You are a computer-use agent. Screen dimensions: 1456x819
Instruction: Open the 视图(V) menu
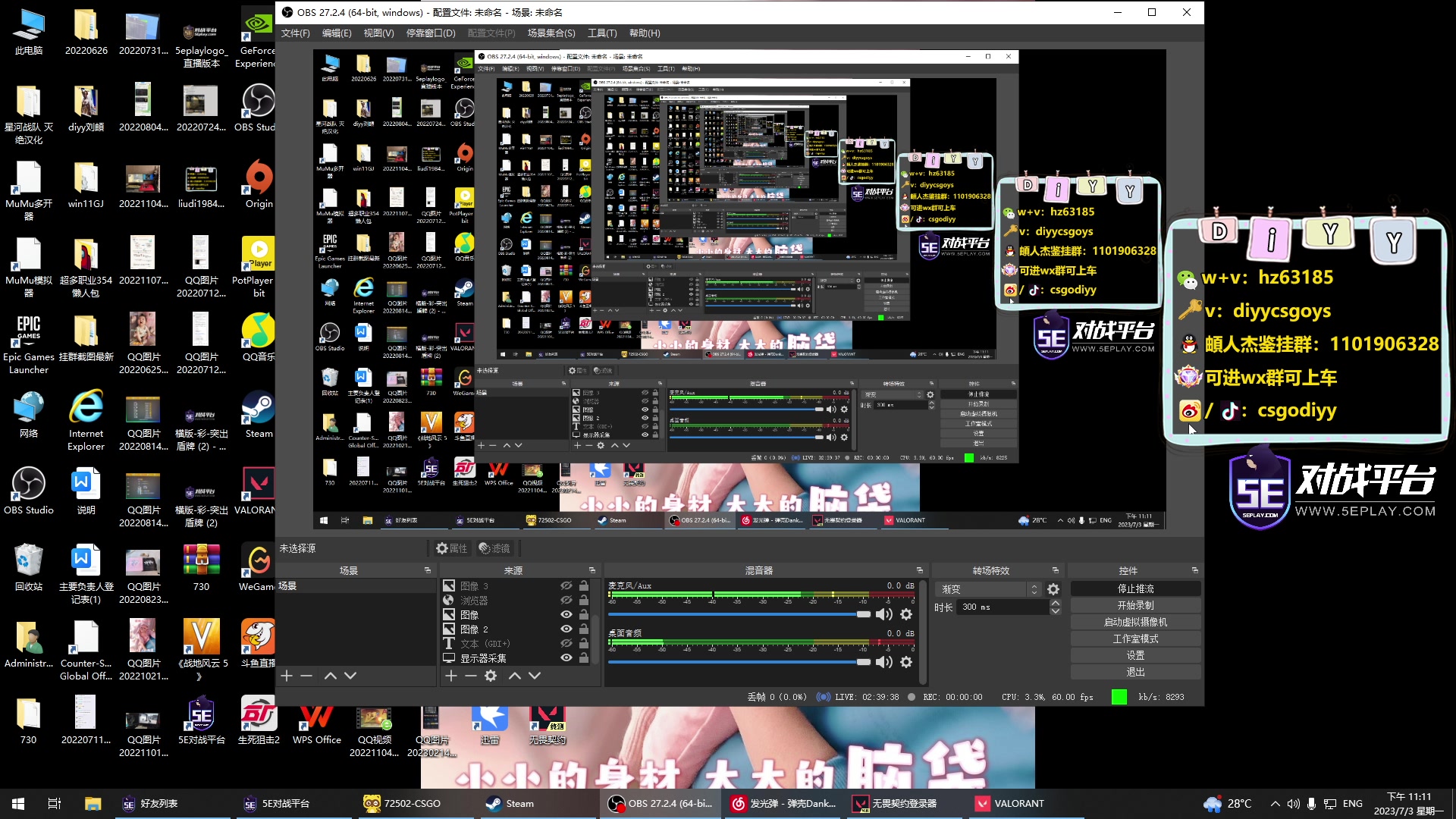click(378, 33)
